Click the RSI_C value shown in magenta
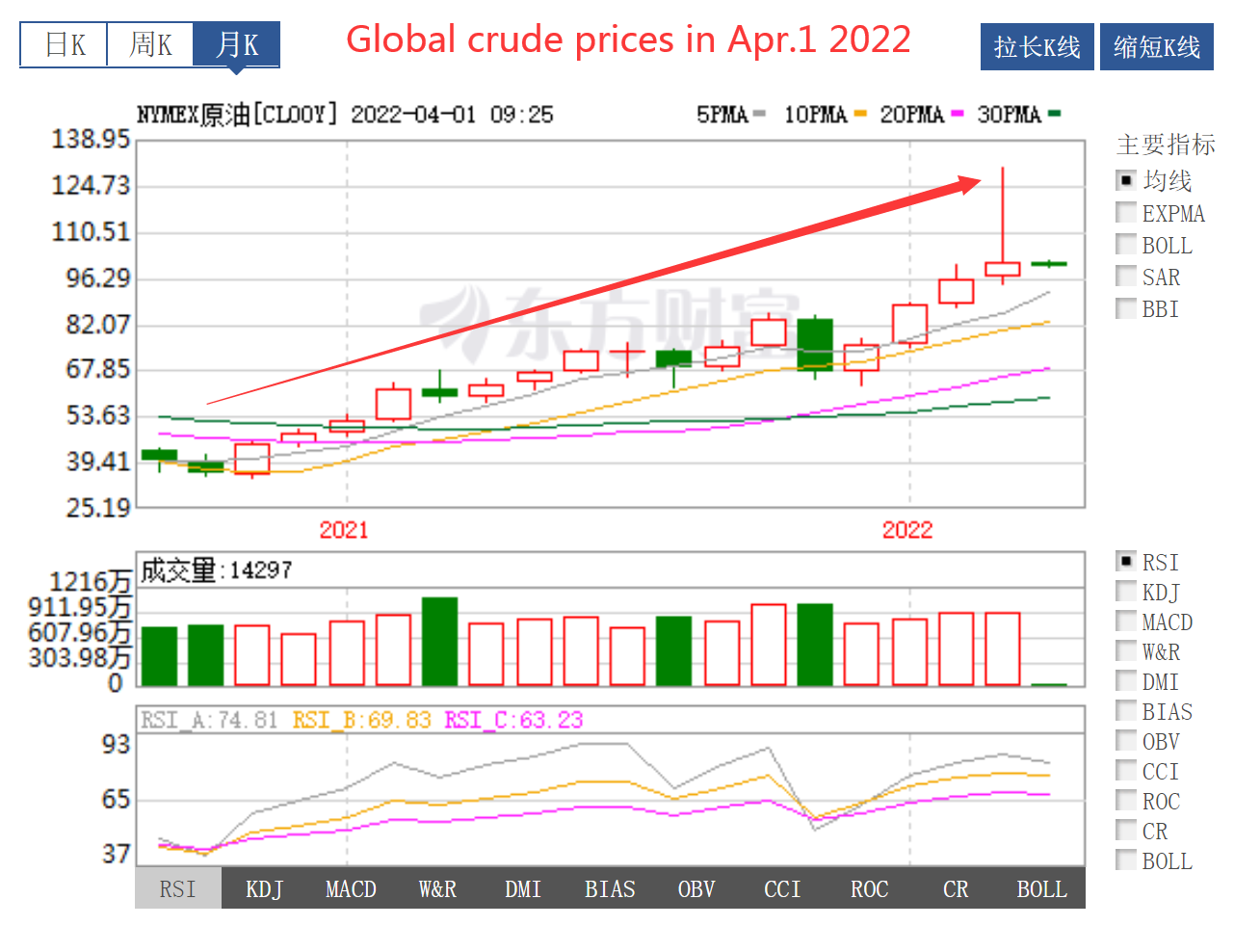Screen dimensions: 1234x952 click(x=516, y=719)
